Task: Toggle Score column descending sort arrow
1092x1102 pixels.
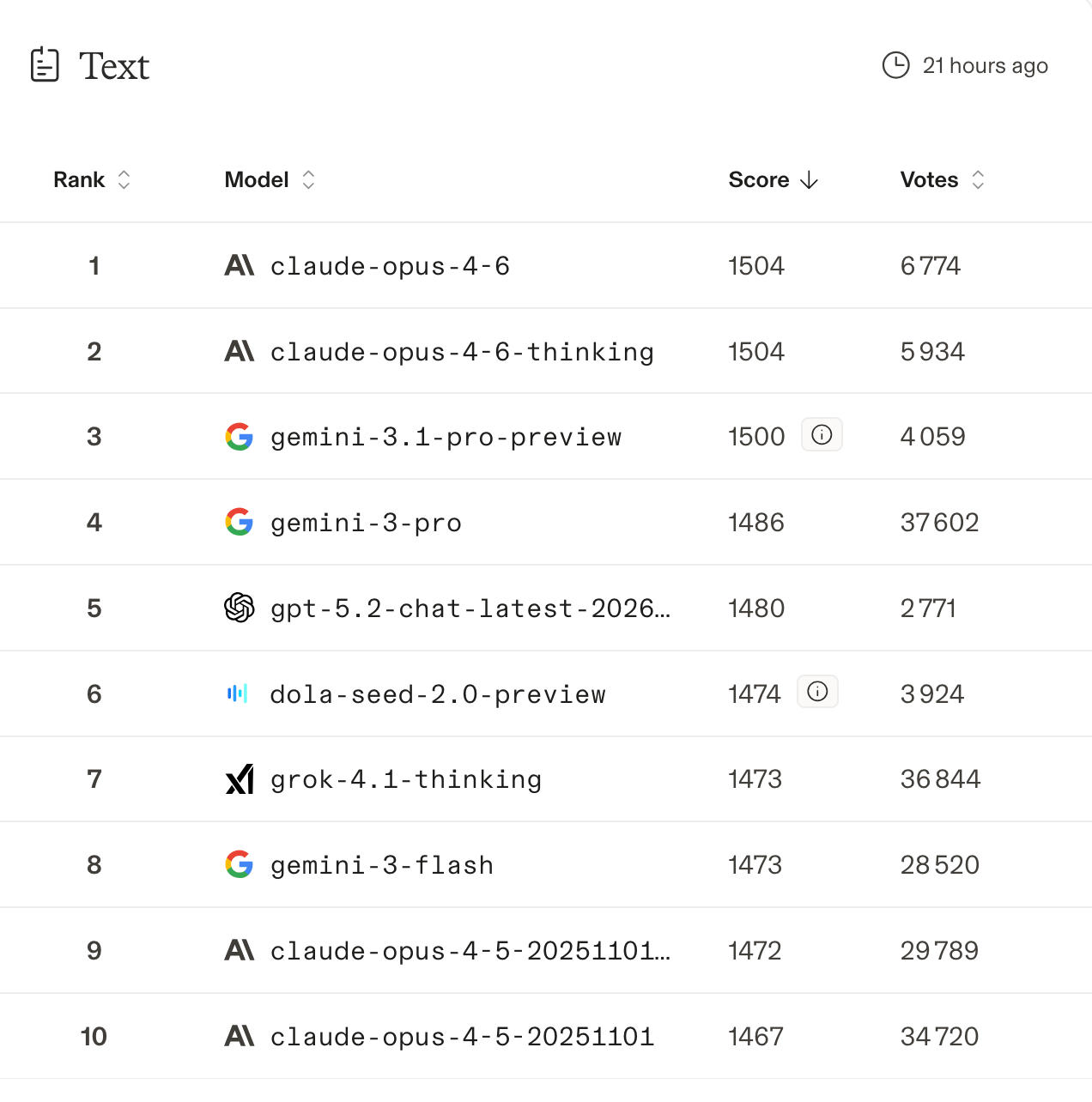Action: [809, 180]
